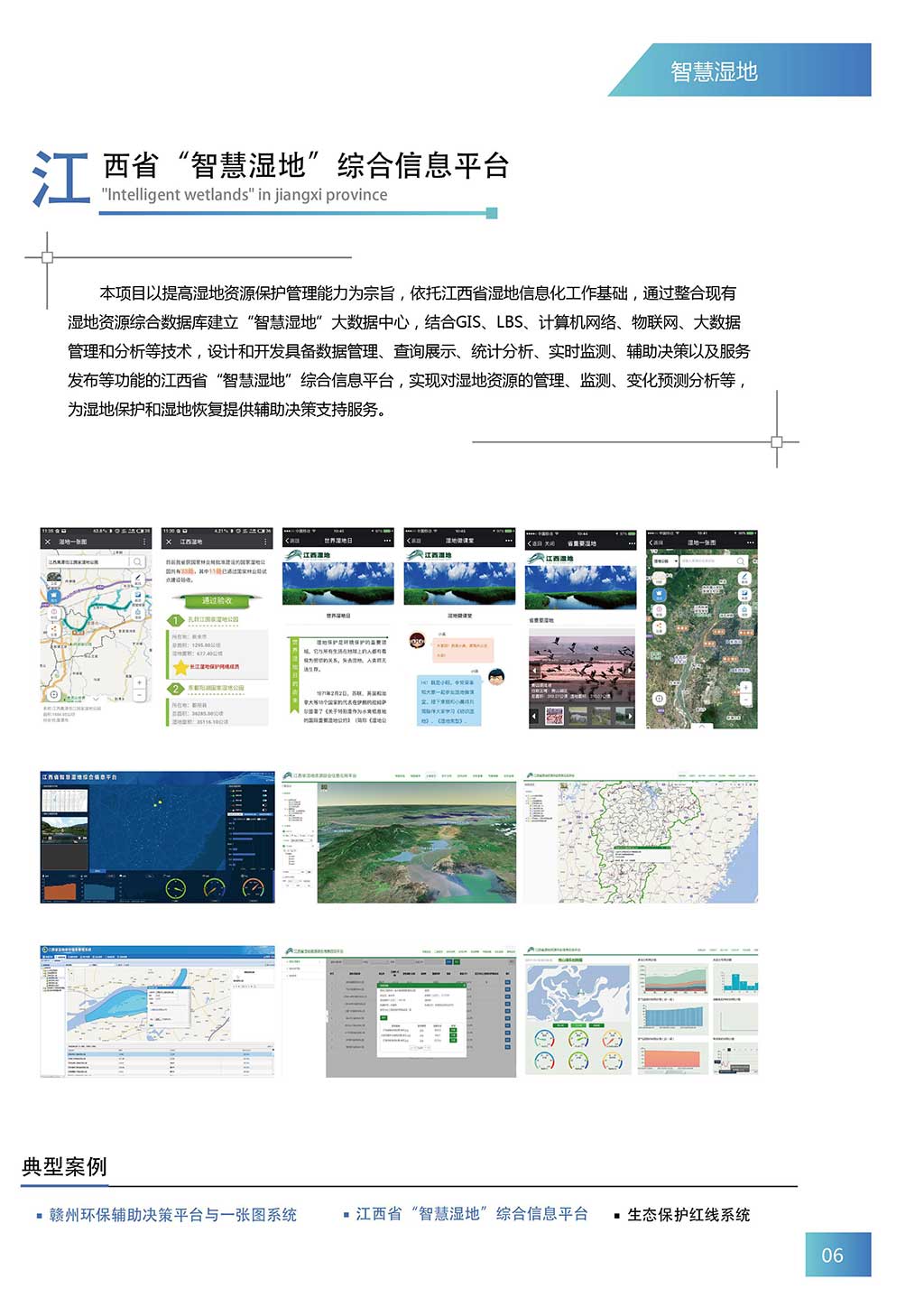The width and height of the screenshot is (924, 1307).
Task: Open the blue lake GIS management screenshot
Action: (157, 1011)
